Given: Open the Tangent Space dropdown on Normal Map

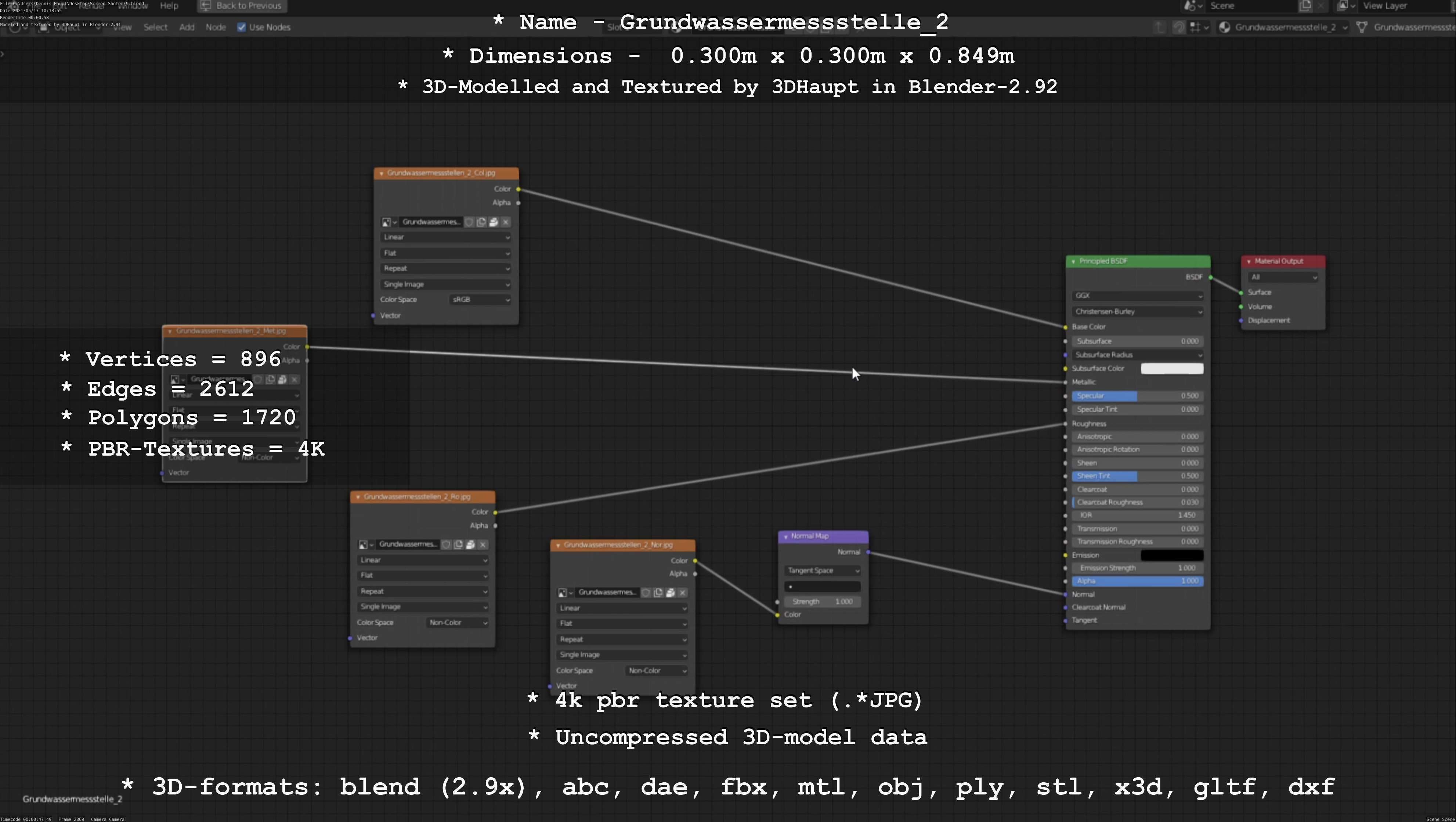Looking at the screenshot, I should point(823,571).
